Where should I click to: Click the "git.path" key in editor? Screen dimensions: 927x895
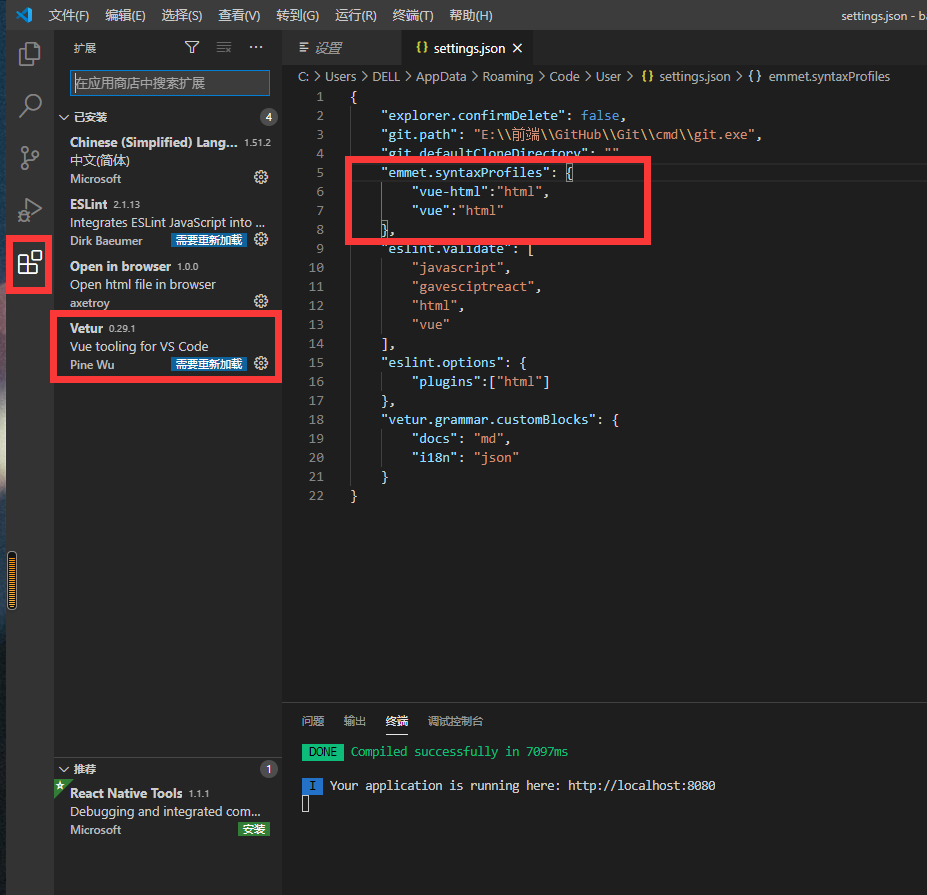click(419, 135)
